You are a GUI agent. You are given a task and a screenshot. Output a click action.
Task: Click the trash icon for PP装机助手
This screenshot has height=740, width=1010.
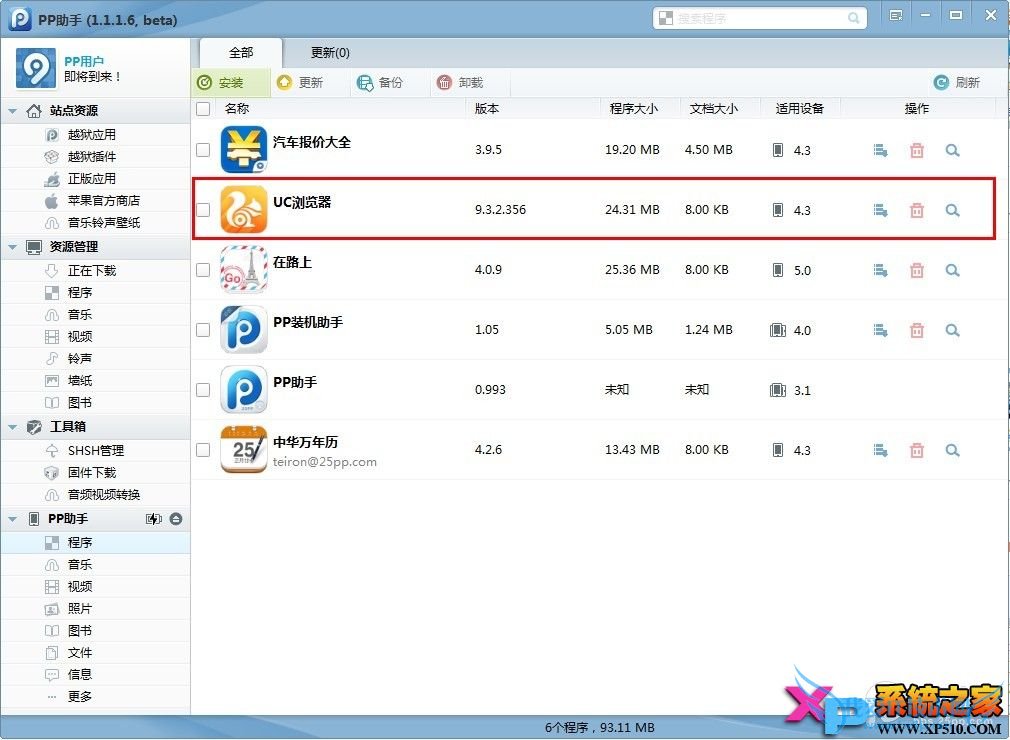tap(917, 330)
